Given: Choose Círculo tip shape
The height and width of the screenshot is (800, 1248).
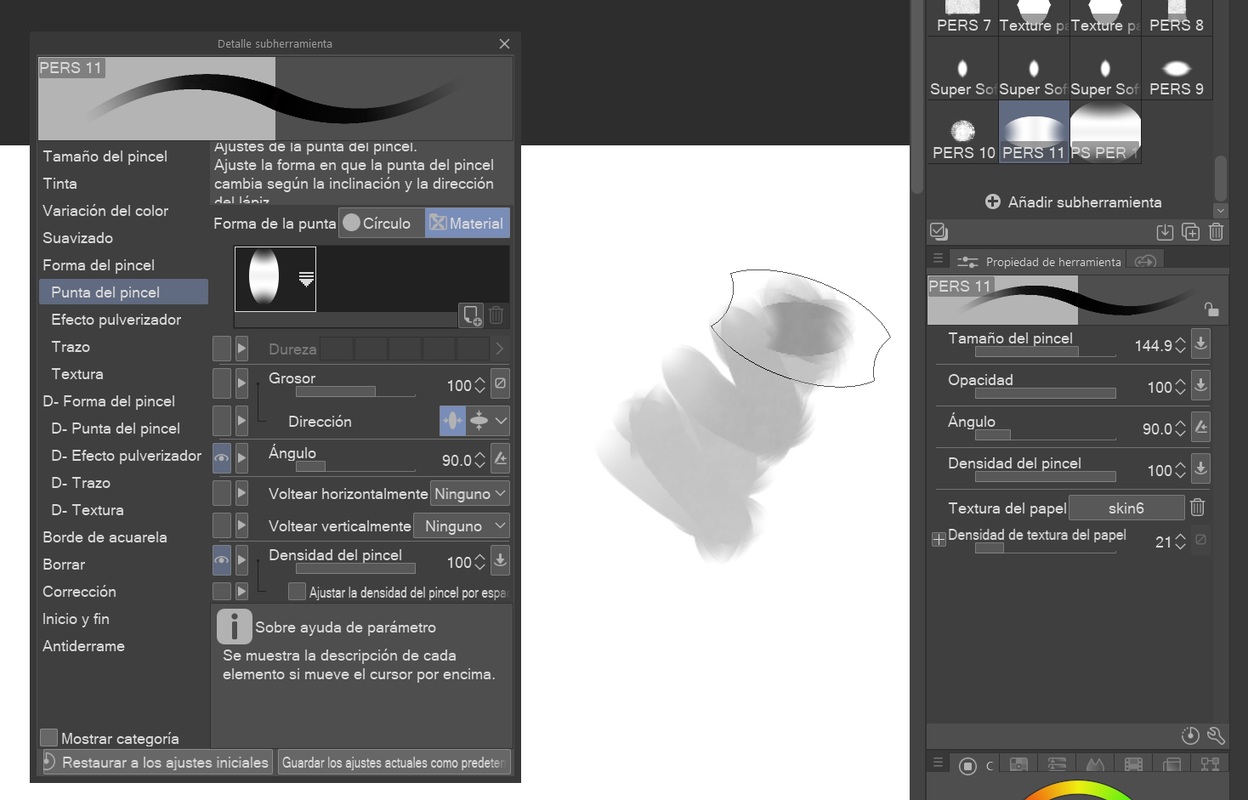Looking at the screenshot, I should coord(381,223).
